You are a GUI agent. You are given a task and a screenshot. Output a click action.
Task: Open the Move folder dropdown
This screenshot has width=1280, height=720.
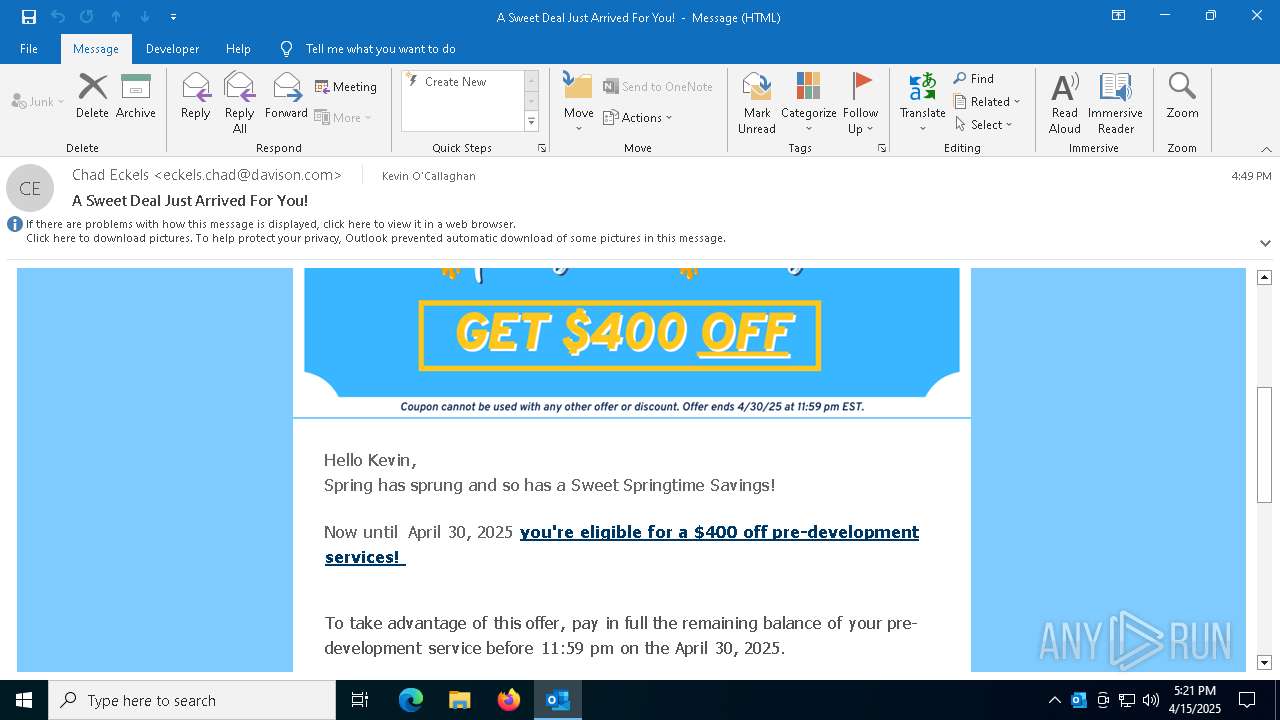coord(579,102)
